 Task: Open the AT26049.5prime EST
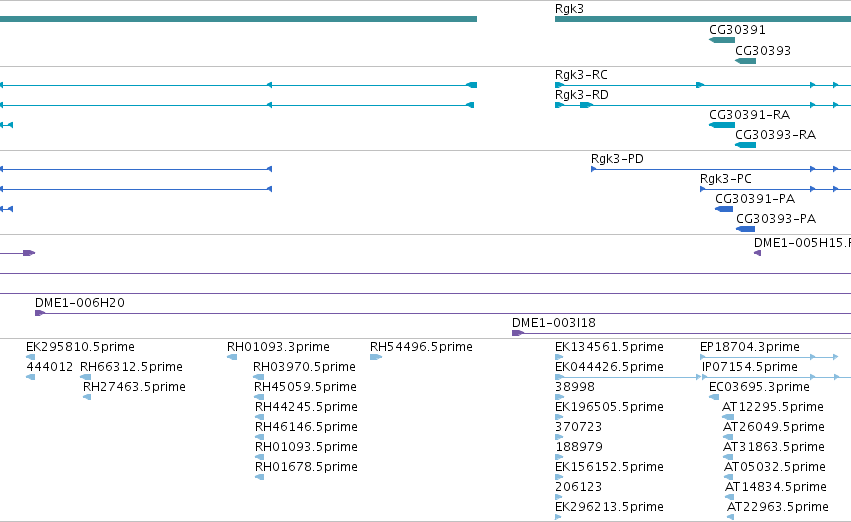[x=728, y=437]
